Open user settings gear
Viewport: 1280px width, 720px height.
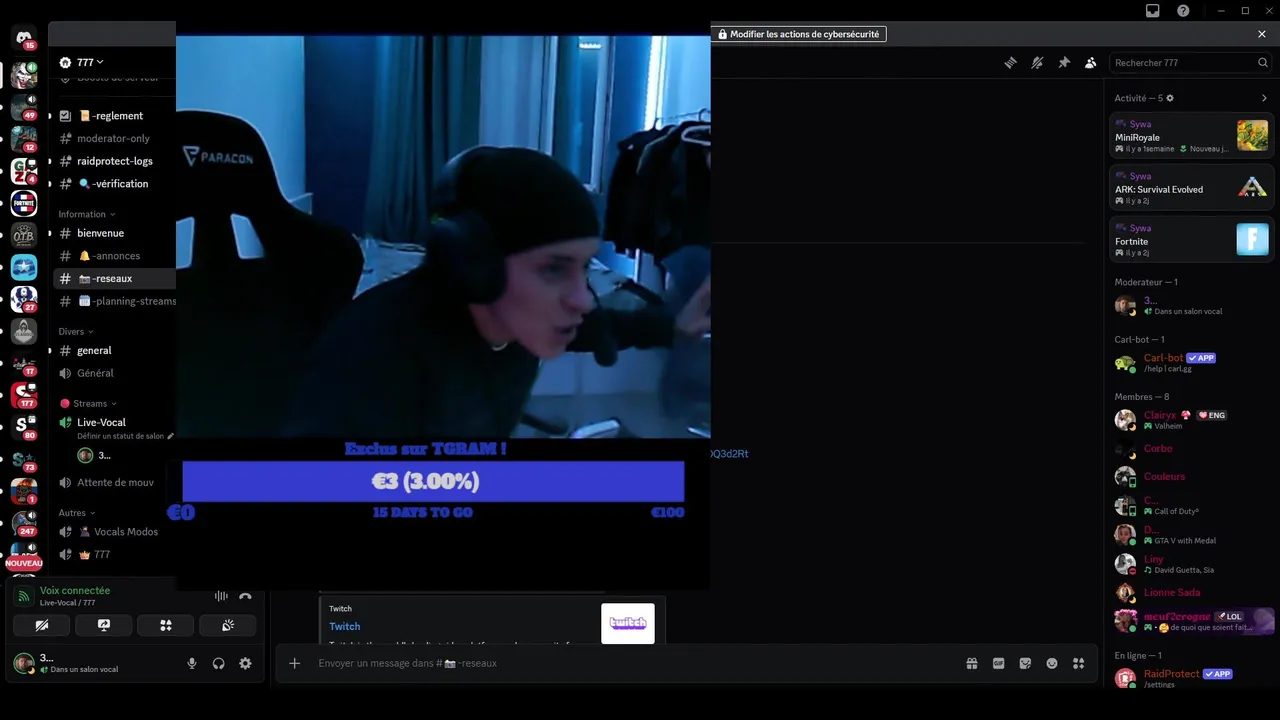point(245,663)
